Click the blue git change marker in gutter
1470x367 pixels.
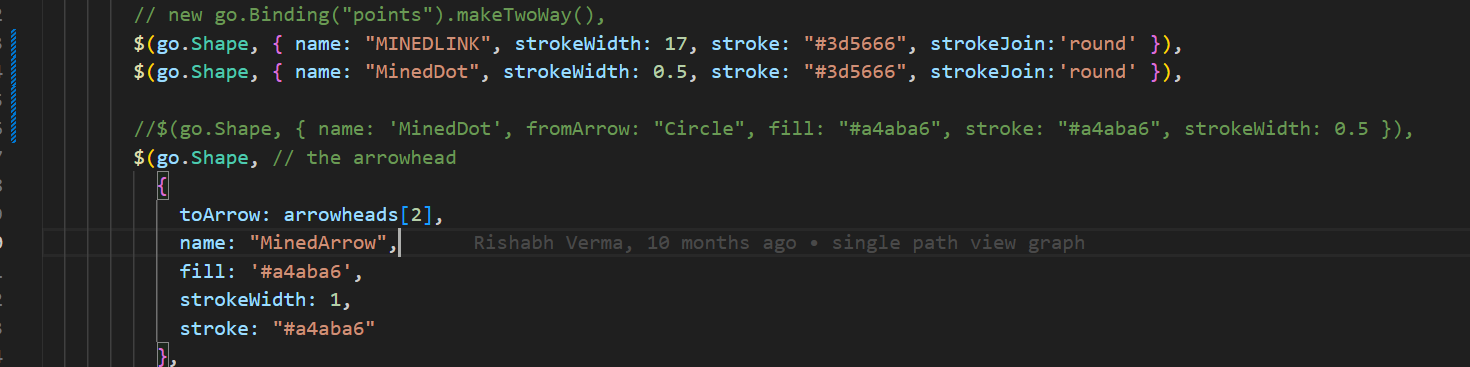click(15, 86)
